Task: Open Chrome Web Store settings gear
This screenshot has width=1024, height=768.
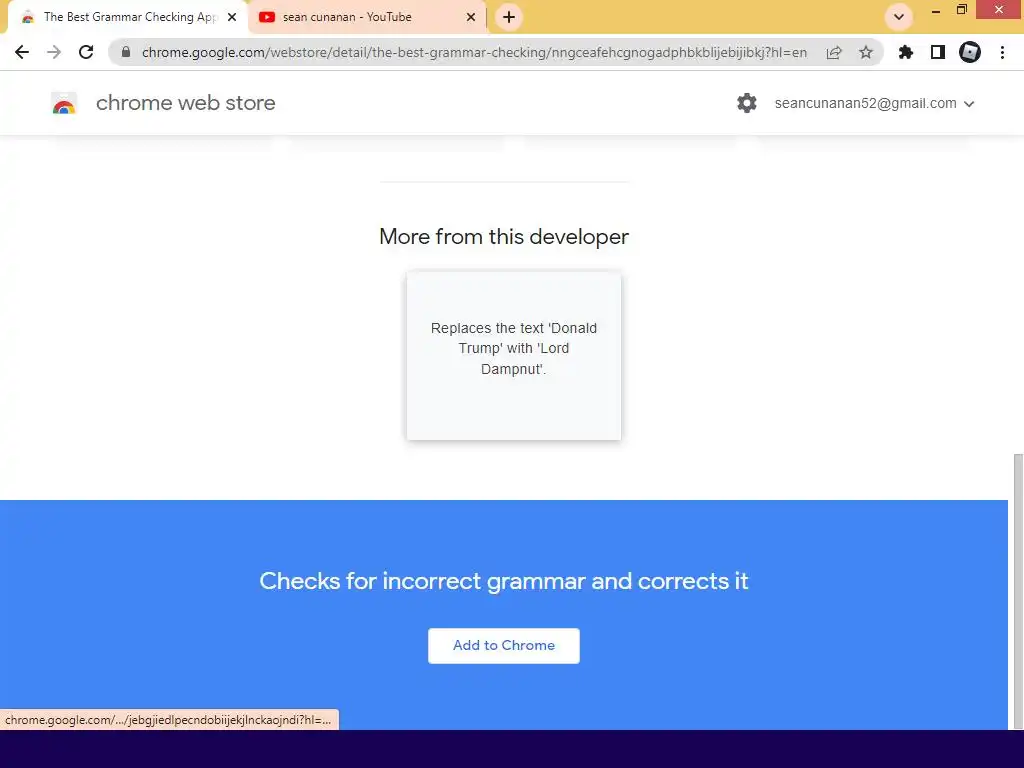Action: pyautogui.click(x=747, y=103)
